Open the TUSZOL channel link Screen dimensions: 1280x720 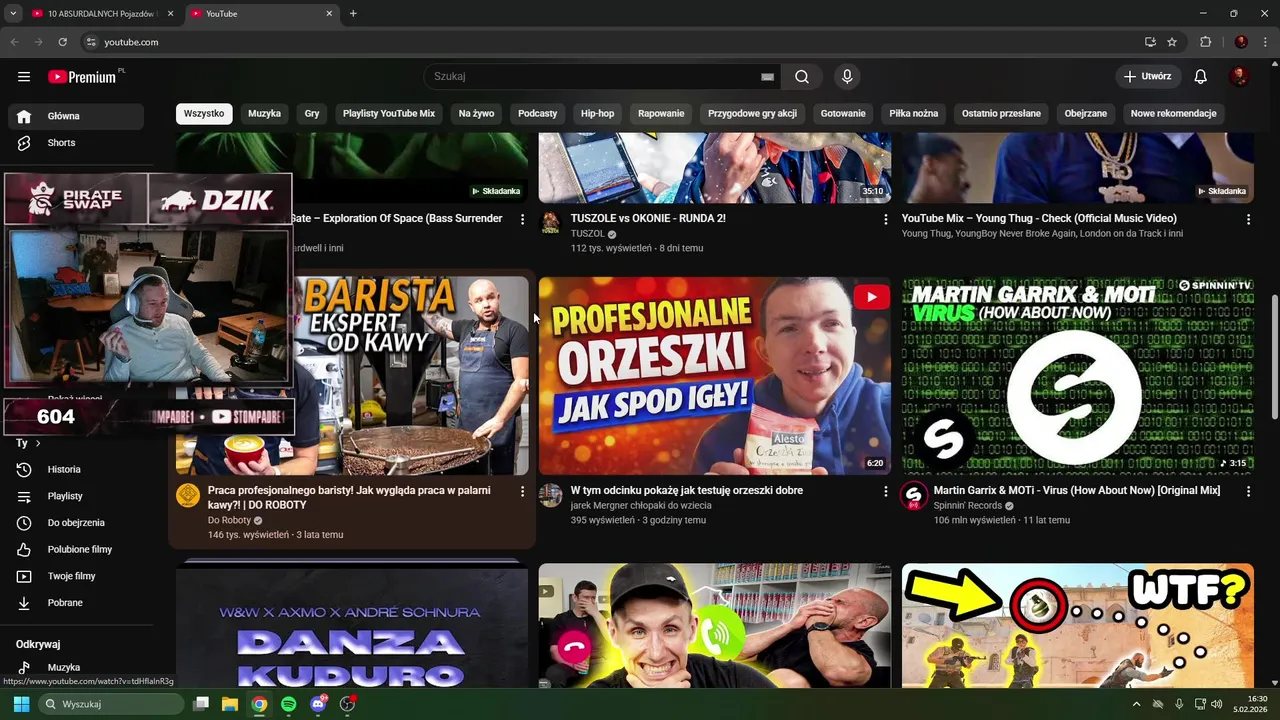point(588,234)
